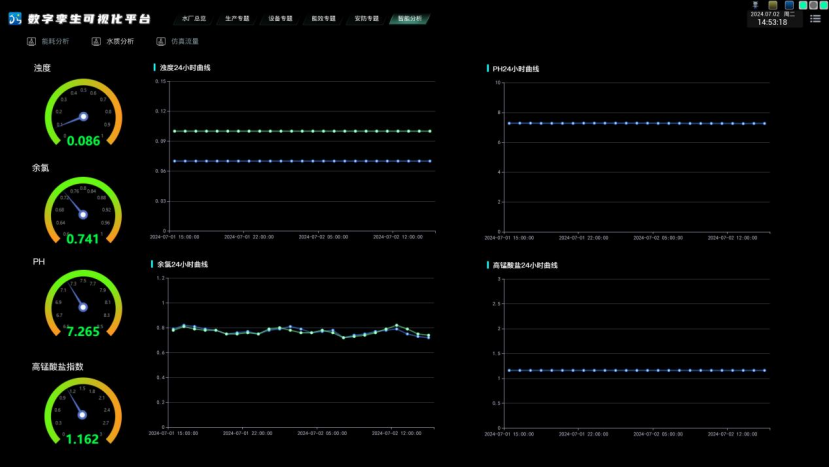Click the green button adjacent to the blue square
Image resolution: width=830 pixels, height=467 pixels.
tap(803, 5)
